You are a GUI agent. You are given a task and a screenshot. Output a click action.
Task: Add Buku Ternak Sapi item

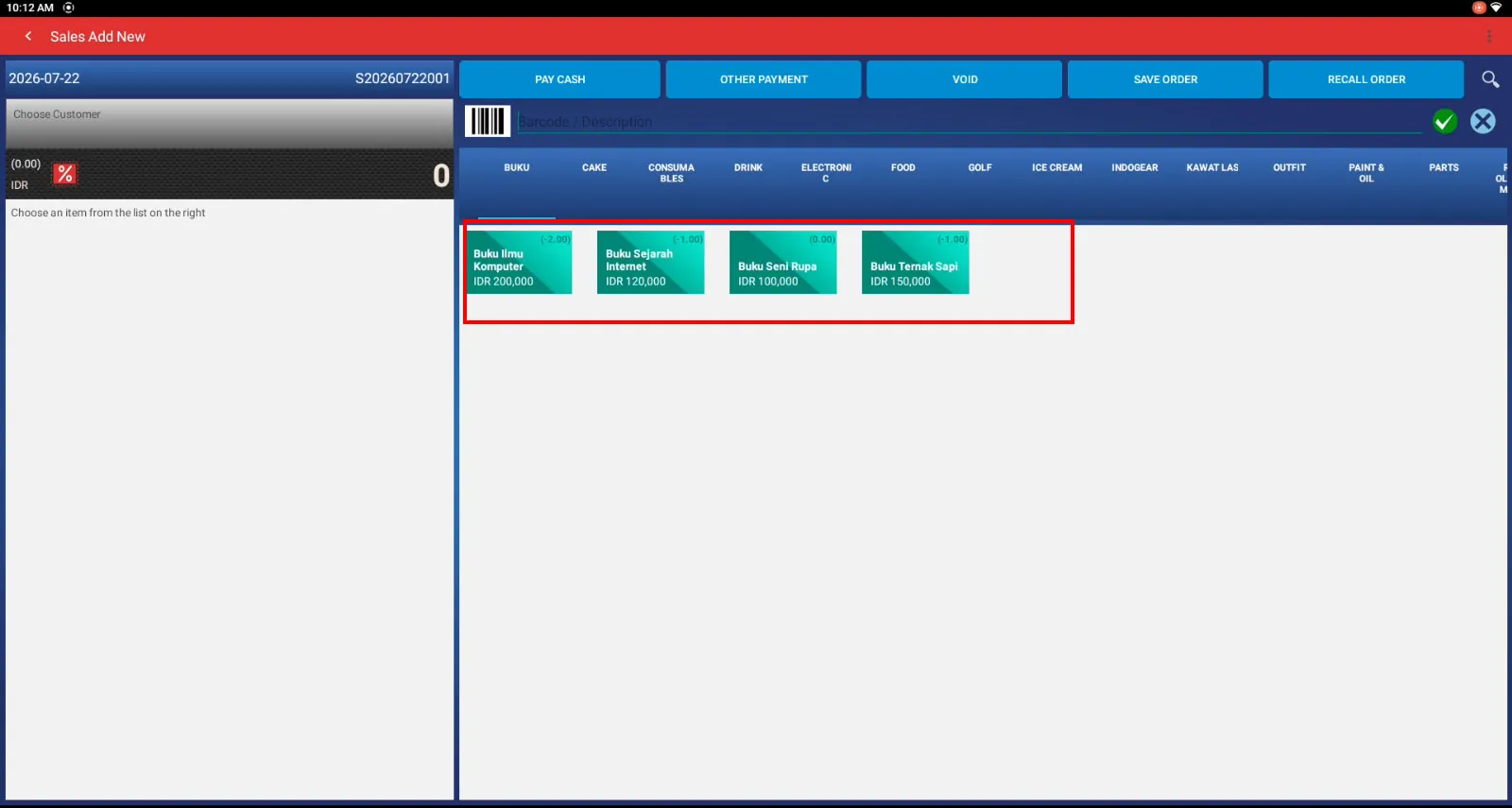916,263
